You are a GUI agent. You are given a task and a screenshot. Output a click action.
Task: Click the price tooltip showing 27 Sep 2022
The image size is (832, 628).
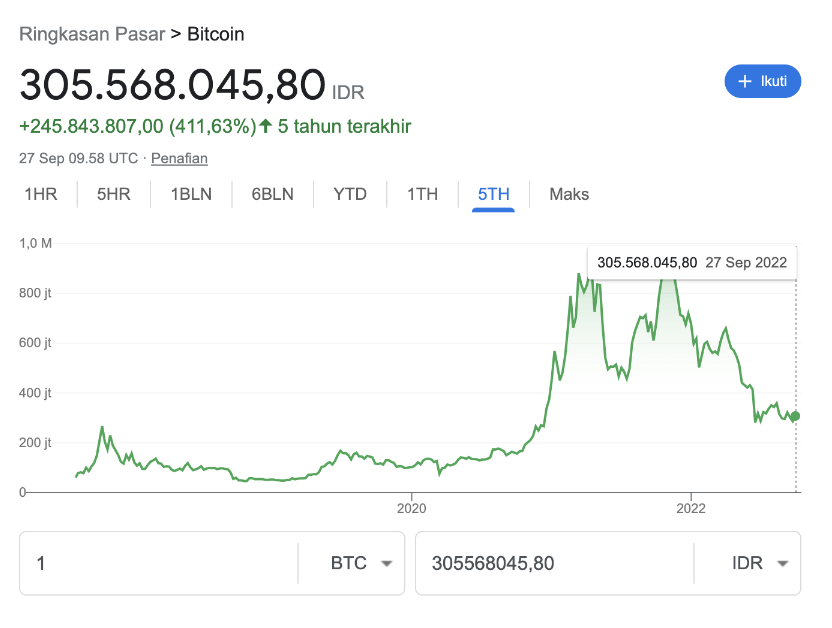692,263
